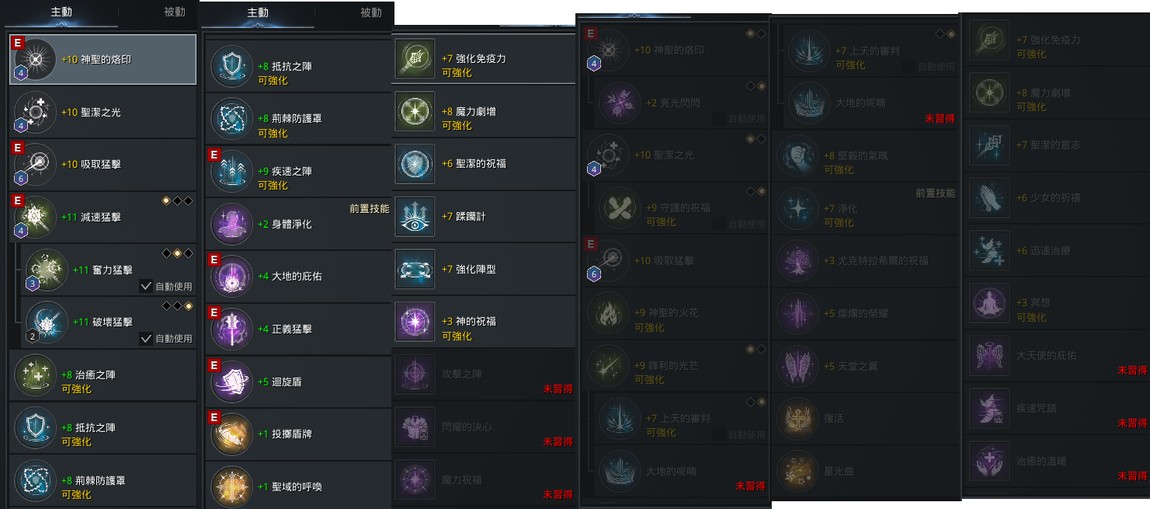Image resolution: width=1150 pixels, height=509 pixels.
Task: Open the 蹂躪計 passive skill icon
Action: tap(415, 216)
